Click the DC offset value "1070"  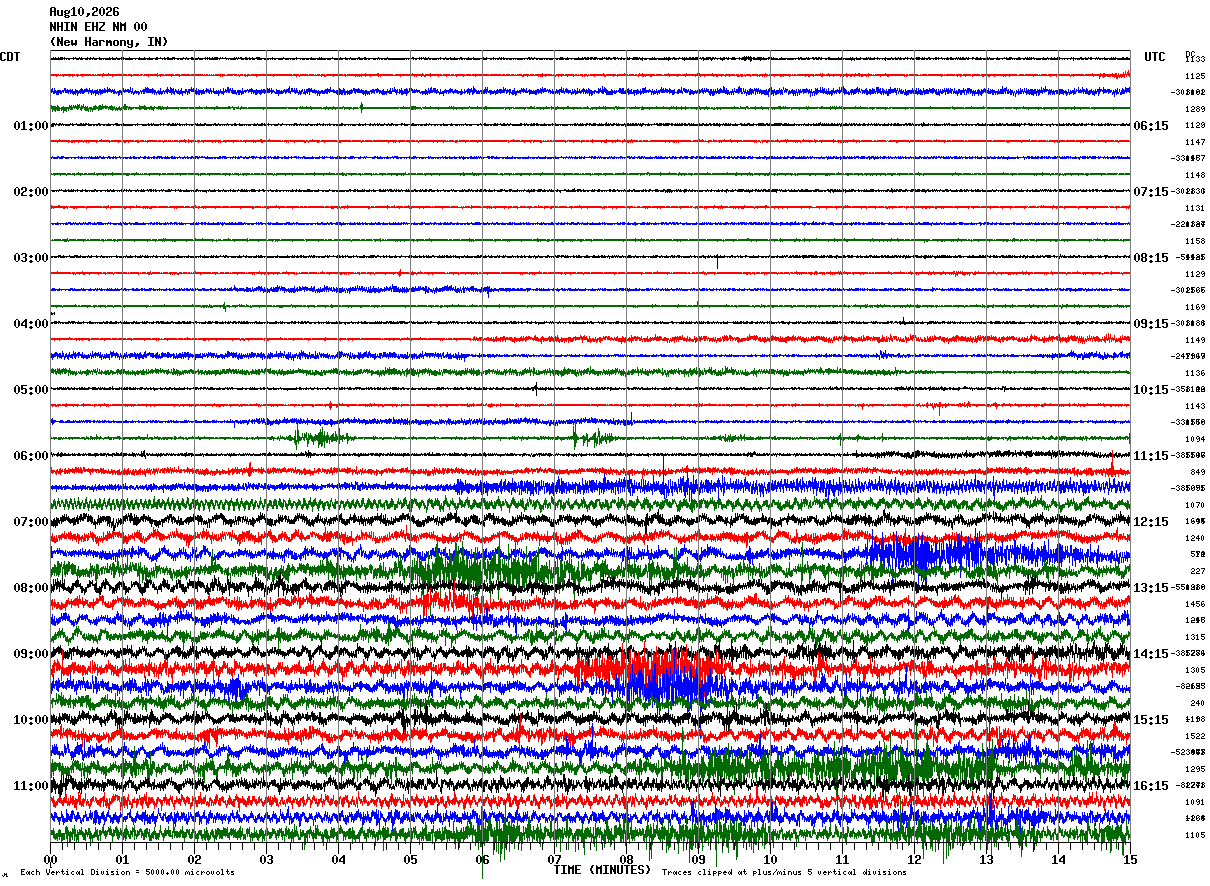click(1195, 505)
